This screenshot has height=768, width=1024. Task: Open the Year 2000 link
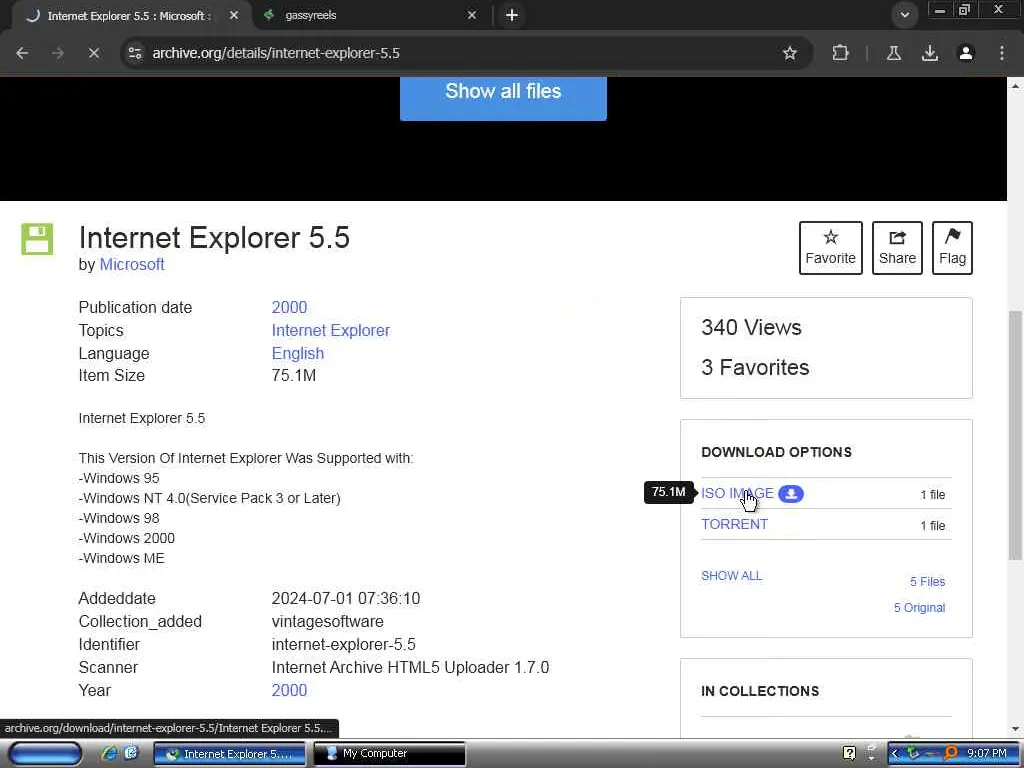289,690
